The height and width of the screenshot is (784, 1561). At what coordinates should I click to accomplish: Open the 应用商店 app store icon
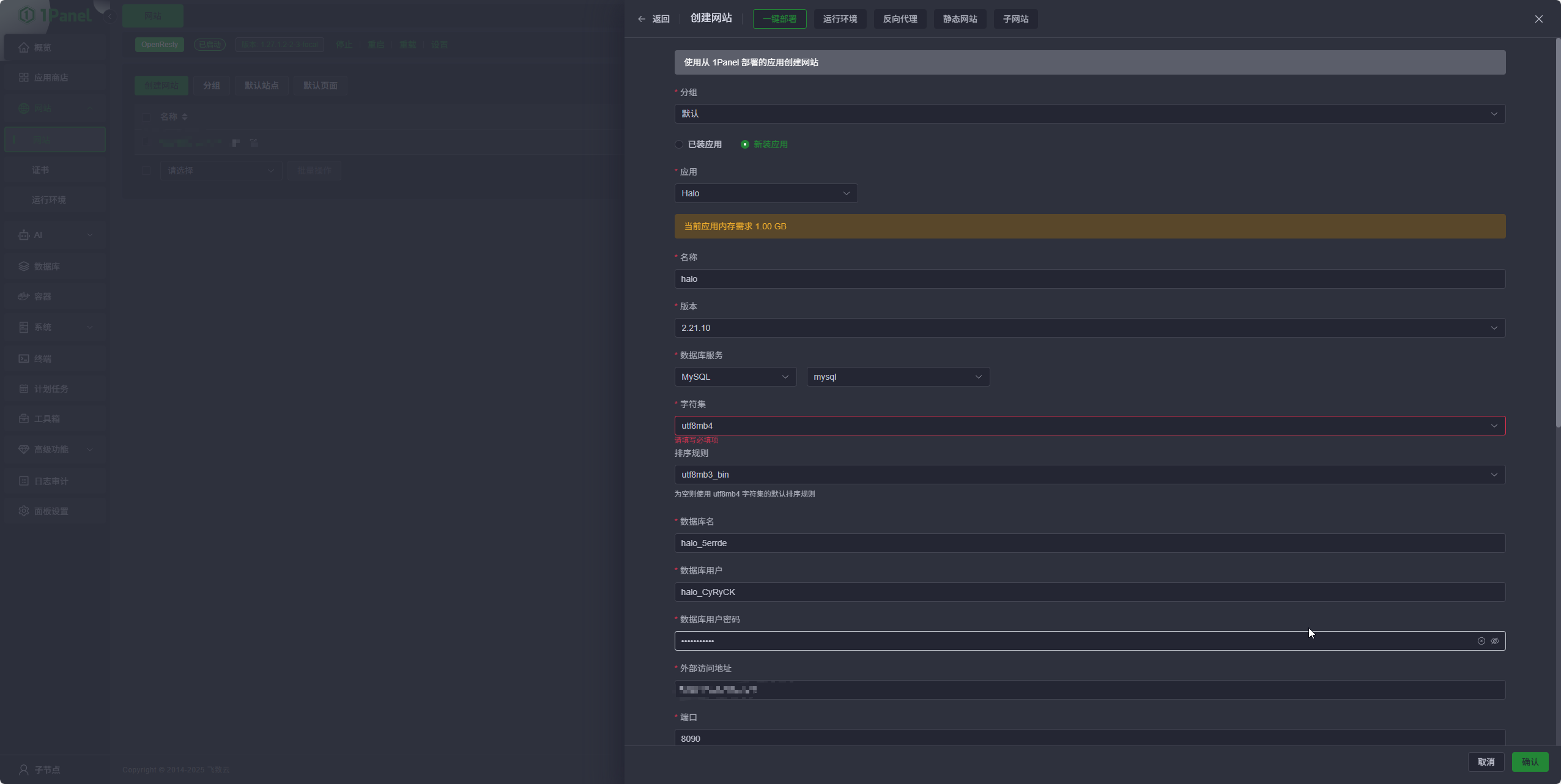pos(24,78)
